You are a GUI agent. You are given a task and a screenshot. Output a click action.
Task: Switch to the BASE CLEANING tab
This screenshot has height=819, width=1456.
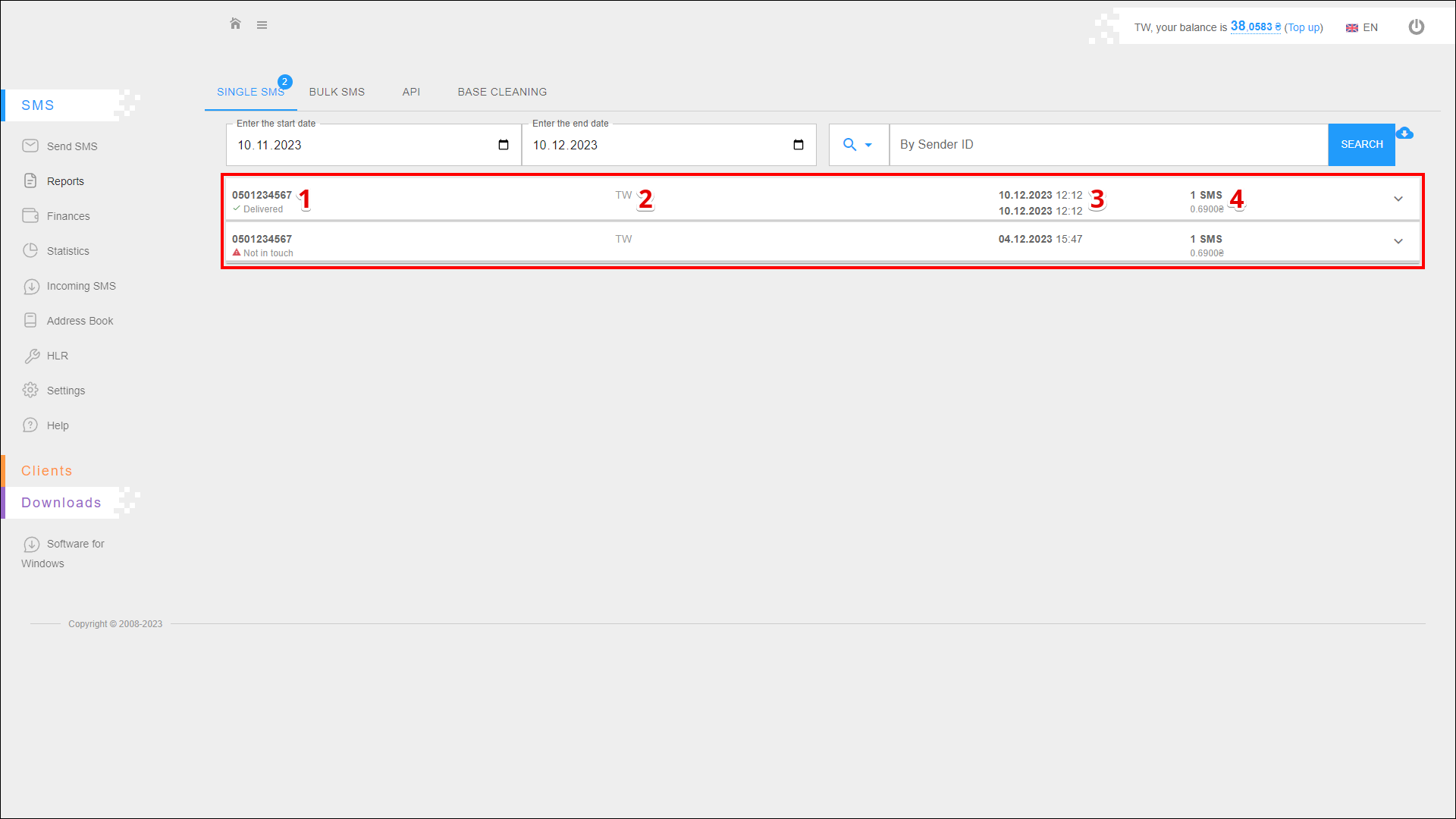pos(502,92)
